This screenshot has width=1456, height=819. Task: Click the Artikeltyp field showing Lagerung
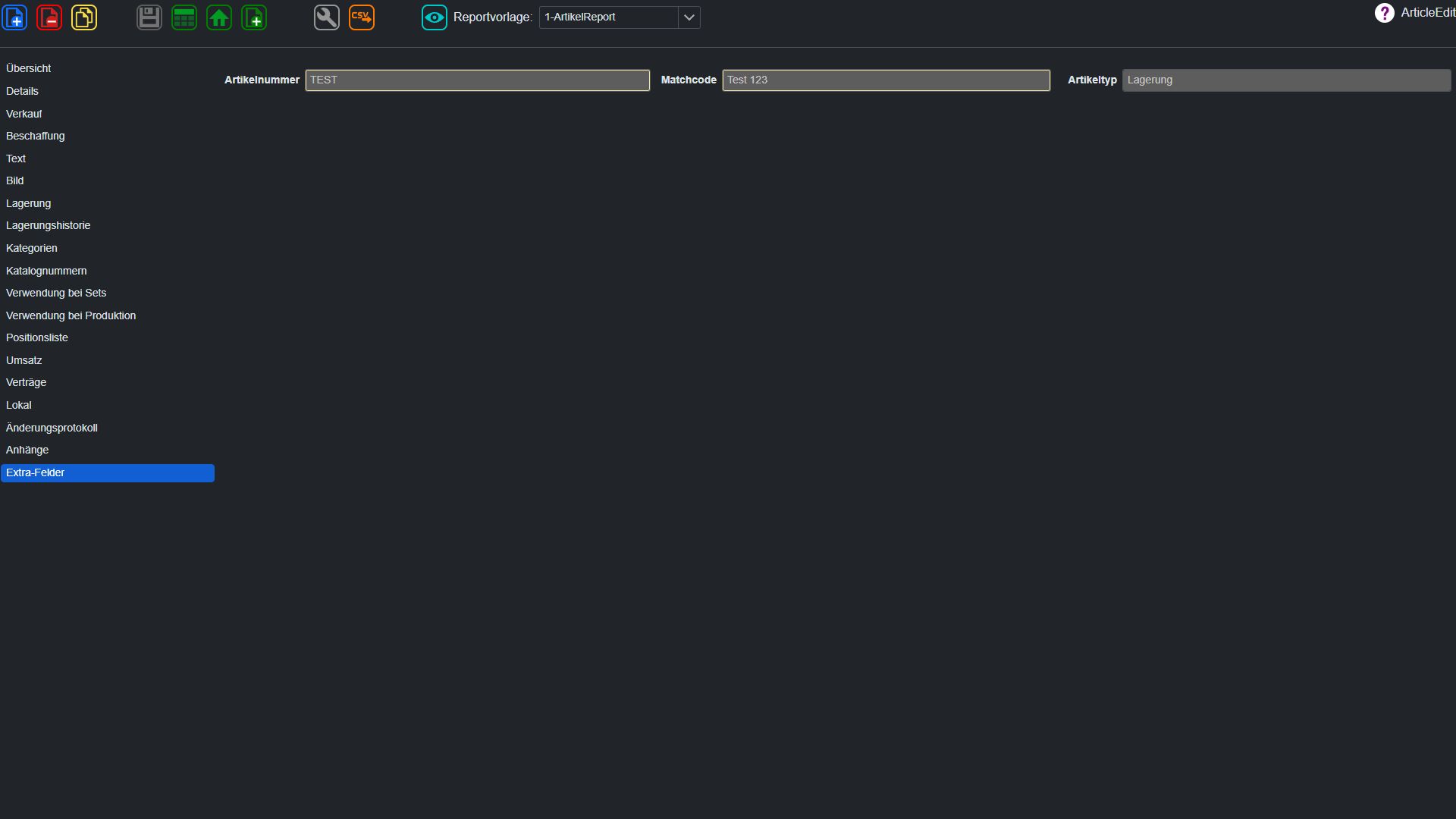pyautogui.click(x=1286, y=80)
